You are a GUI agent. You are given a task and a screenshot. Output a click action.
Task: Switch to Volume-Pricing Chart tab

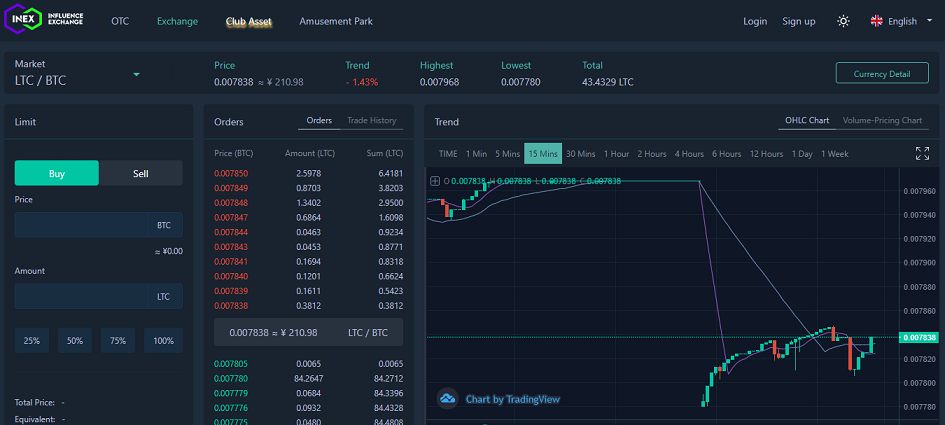click(882, 120)
